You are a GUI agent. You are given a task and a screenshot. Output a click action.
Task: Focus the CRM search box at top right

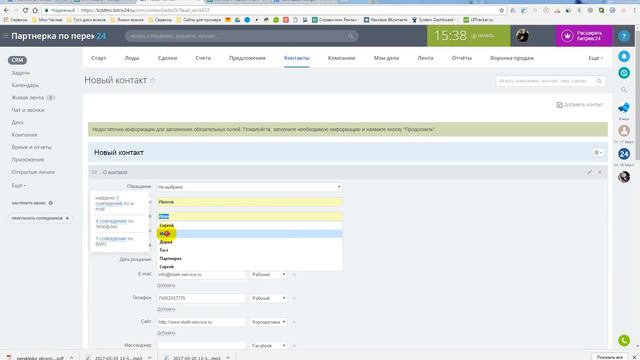[550, 81]
